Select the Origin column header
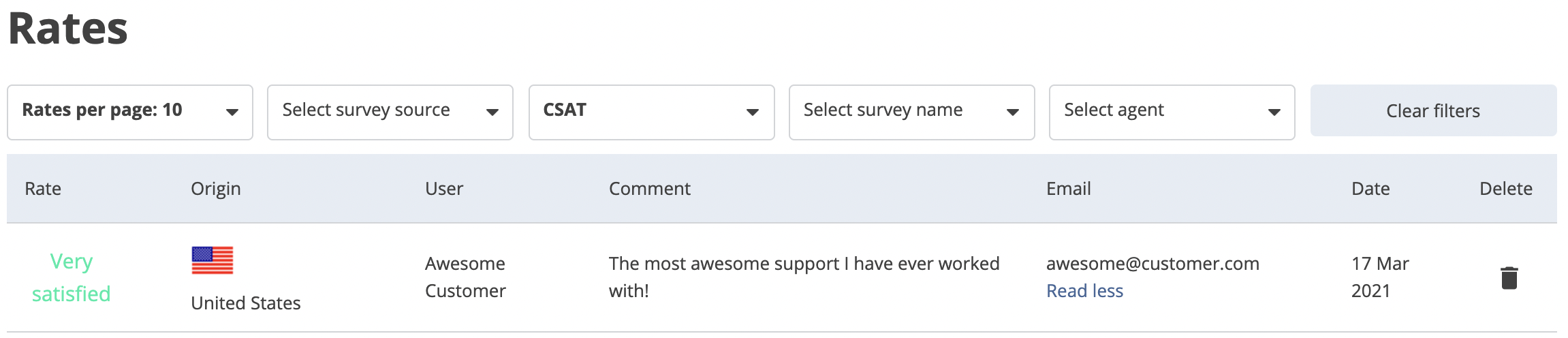The height and width of the screenshot is (338, 1568). pos(215,189)
